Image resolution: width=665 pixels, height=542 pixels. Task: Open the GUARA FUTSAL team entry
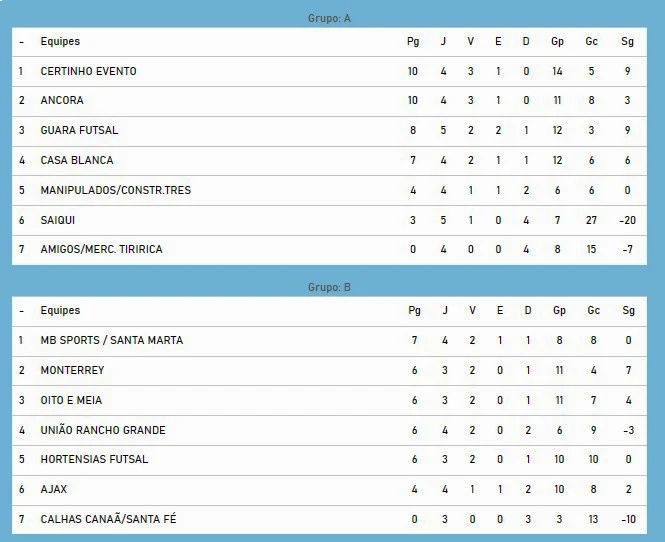point(79,130)
